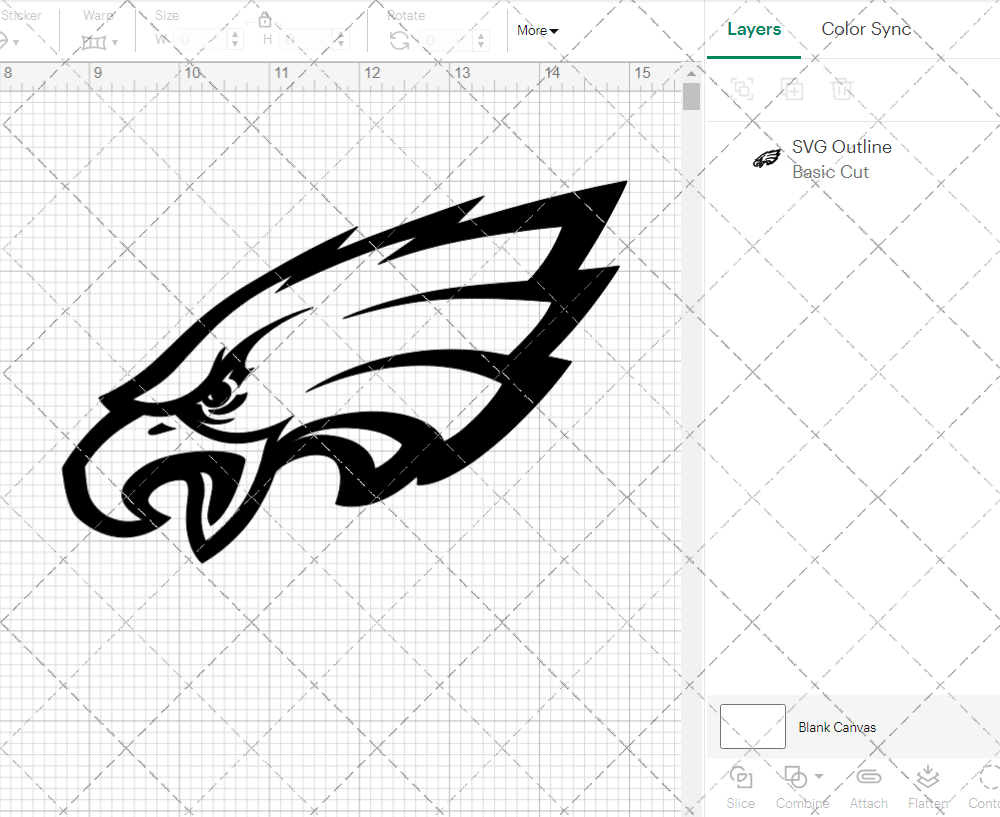This screenshot has height=817, width=1000.
Task: Click the Warp icon
Action: coord(96,40)
